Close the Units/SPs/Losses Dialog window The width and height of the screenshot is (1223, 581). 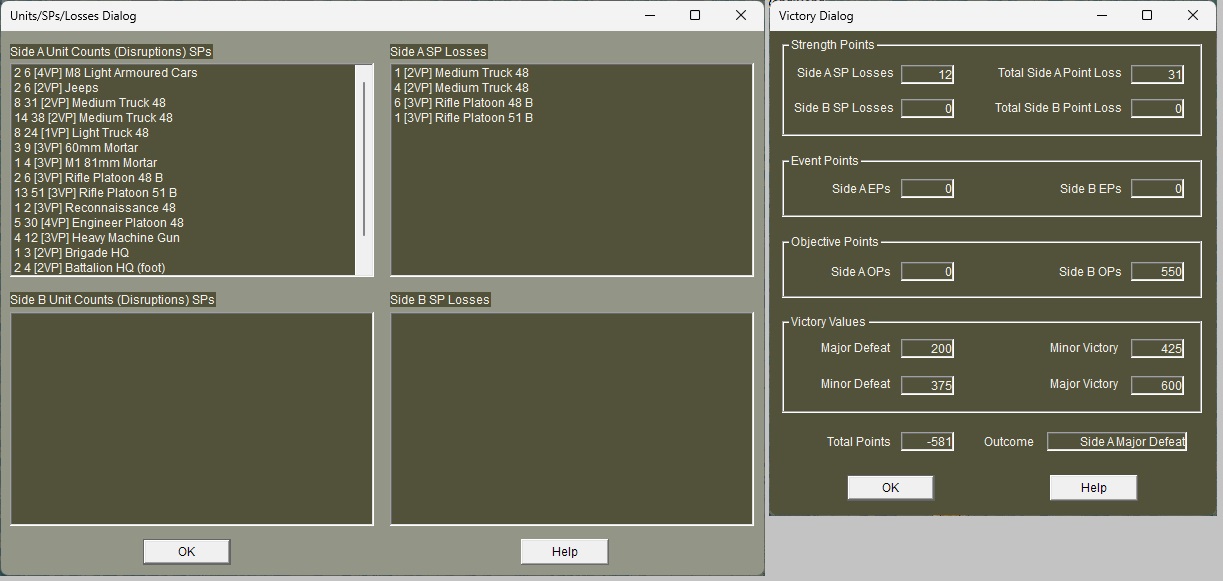(x=741, y=15)
